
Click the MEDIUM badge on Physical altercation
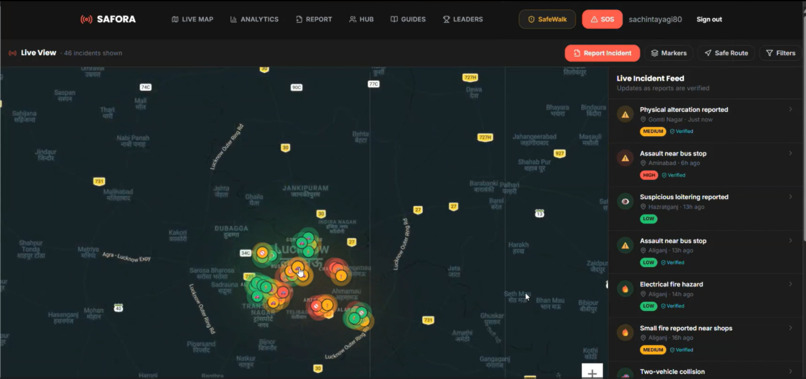pos(652,132)
